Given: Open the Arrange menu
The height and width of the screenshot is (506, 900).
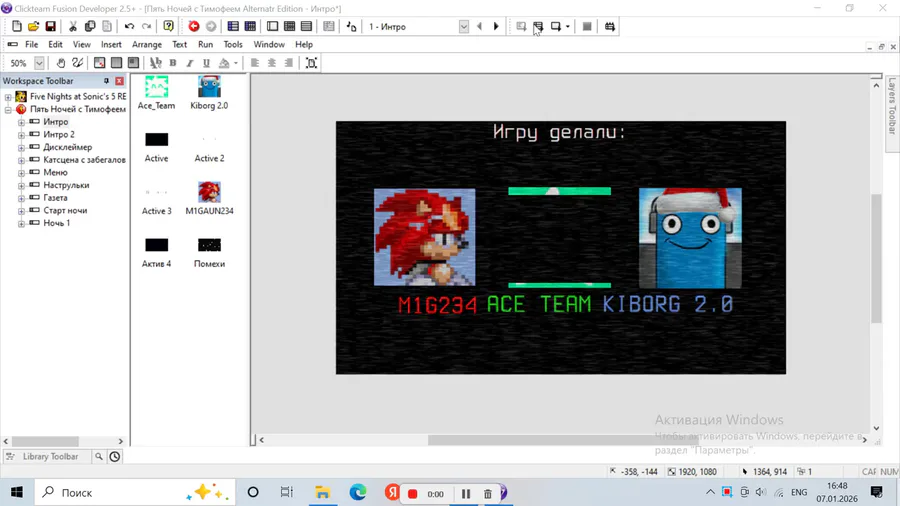Looking at the screenshot, I should pos(146,44).
